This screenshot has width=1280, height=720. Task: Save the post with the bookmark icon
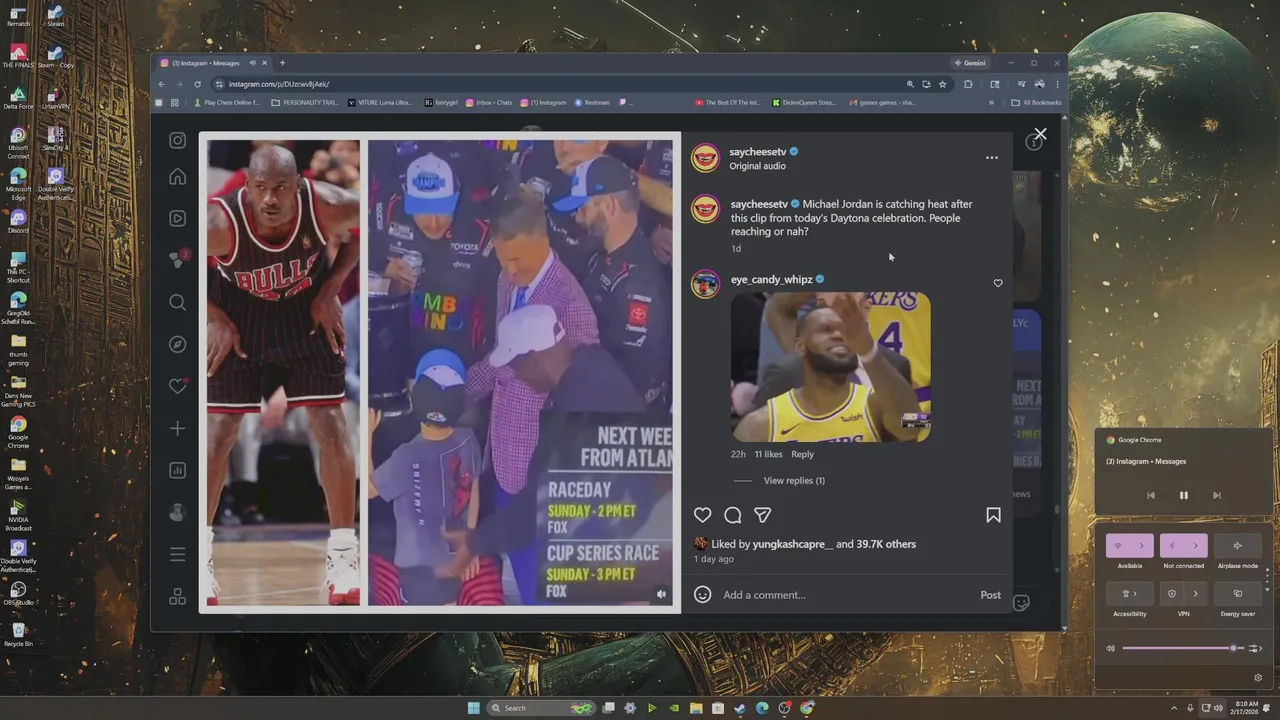point(993,515)
